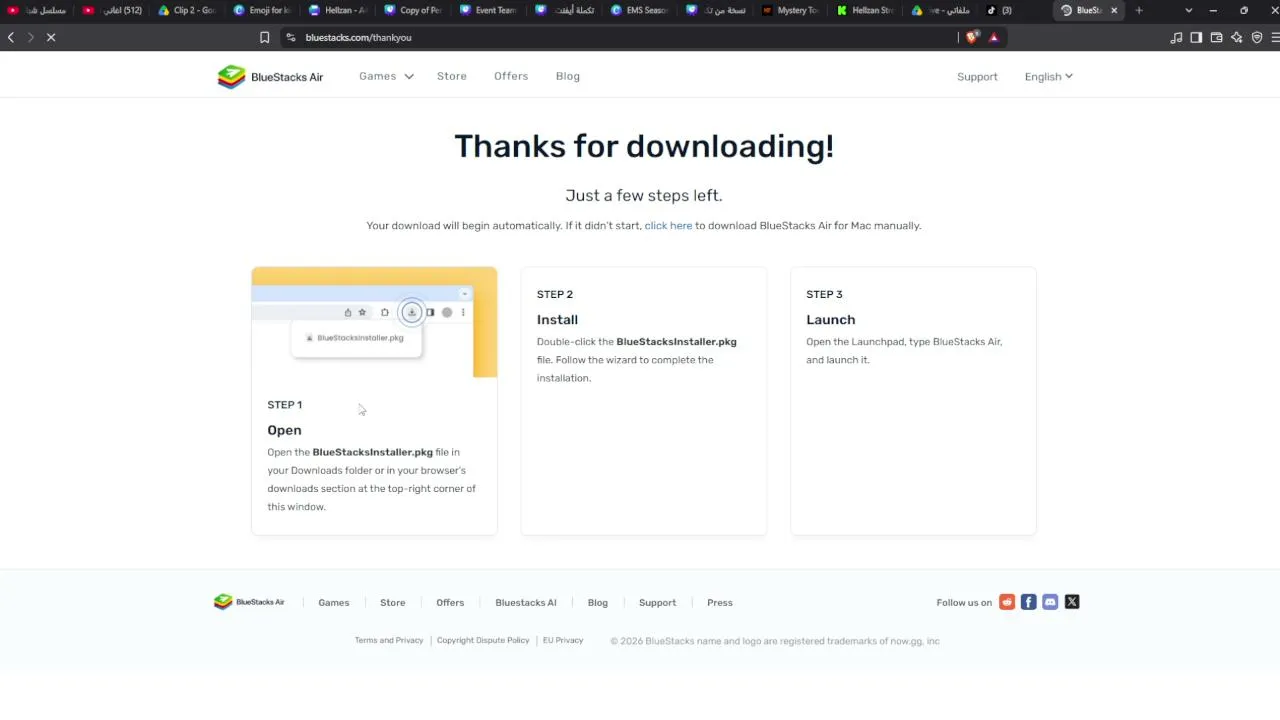Open the music playlist icon in toolbar
The image size is (1280, 720).
coord(1176,37)
